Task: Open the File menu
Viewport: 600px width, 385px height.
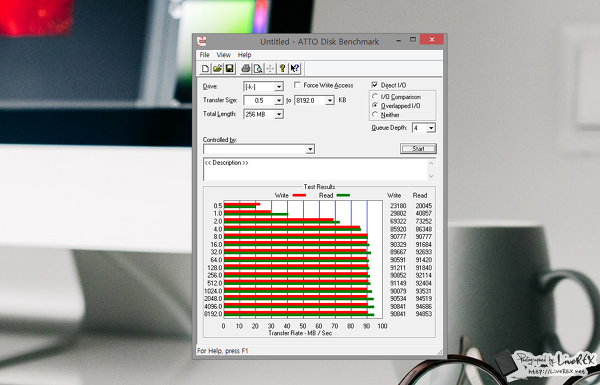Action: click(205, 55)
